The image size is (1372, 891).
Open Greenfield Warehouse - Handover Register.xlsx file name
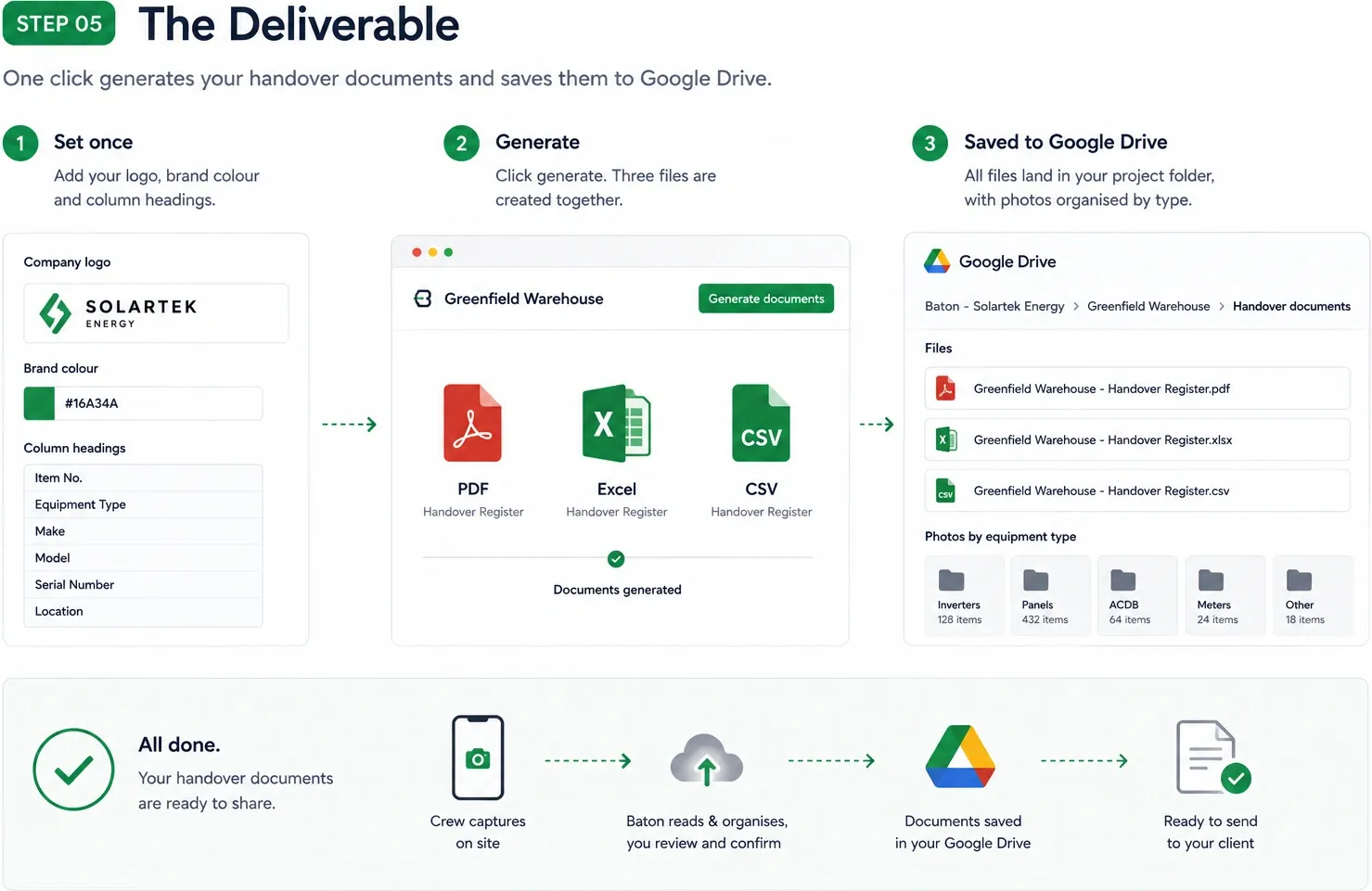[1103, 439]
